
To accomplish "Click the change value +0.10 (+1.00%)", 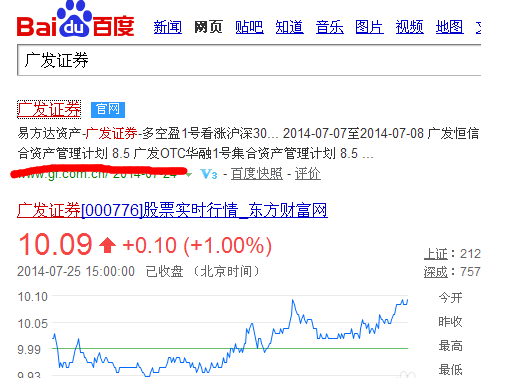I will coord(197,246).
